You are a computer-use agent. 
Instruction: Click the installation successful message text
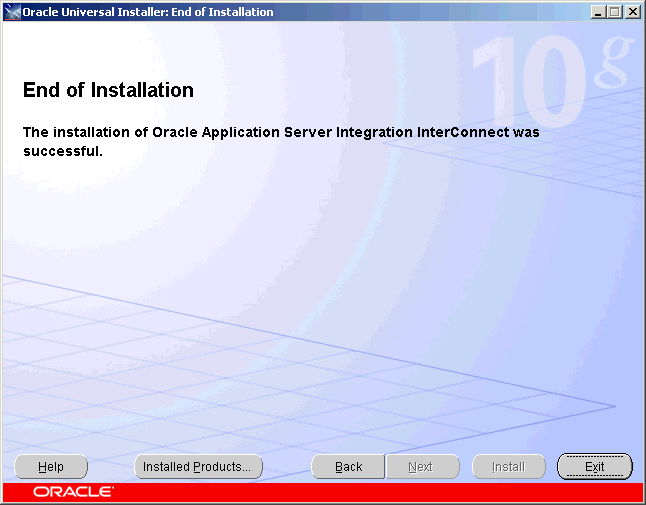(x=281, y=141)
